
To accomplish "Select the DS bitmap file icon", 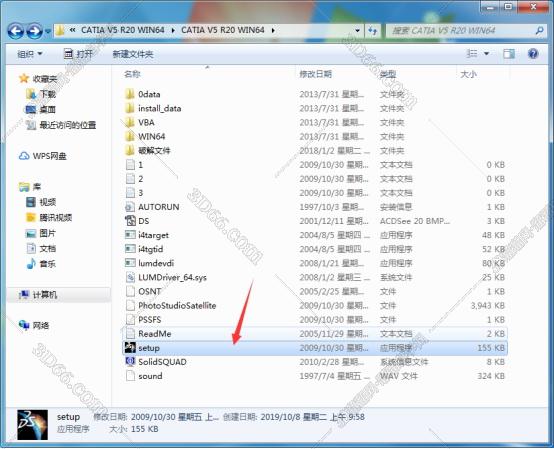I will 130,221.
